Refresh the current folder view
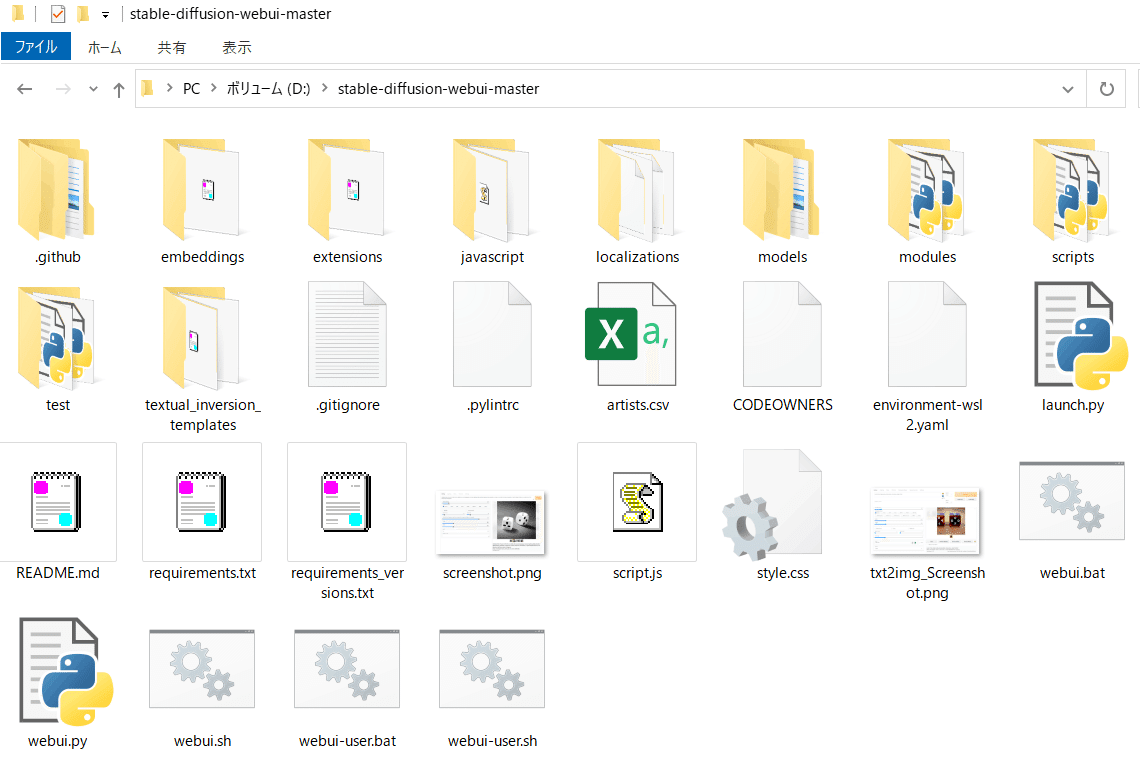1140x760 pixels. 1107,89
